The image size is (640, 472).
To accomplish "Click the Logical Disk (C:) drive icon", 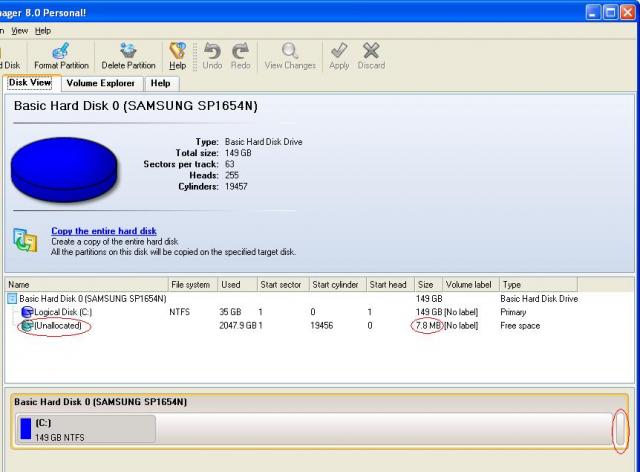I will point(27,312).
